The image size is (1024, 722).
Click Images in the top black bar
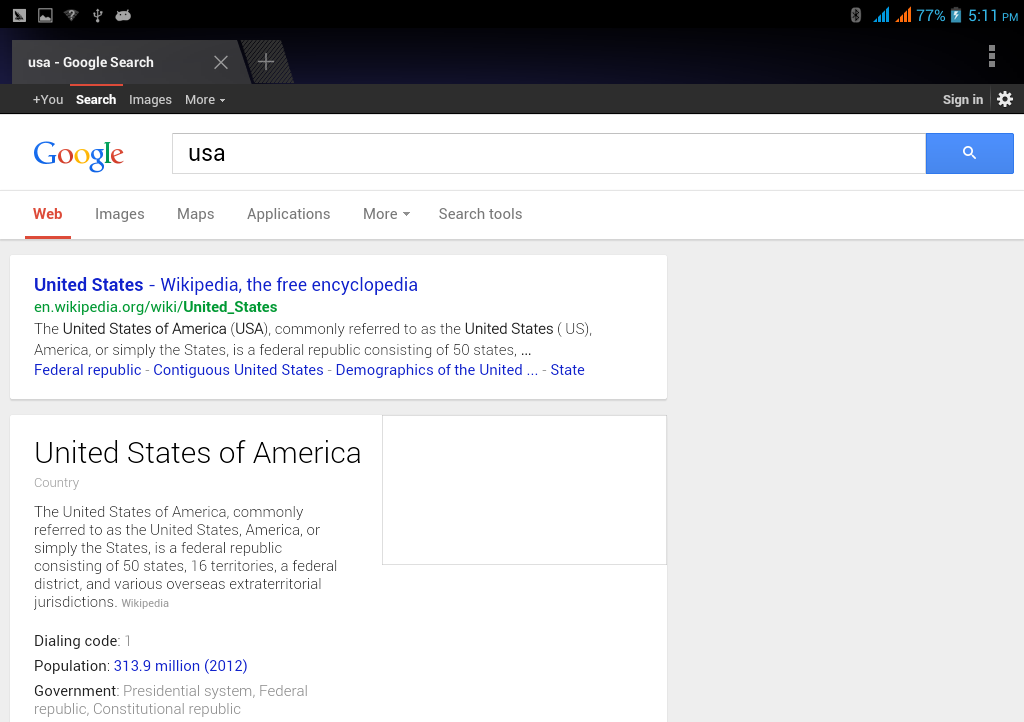pos(150,100)
